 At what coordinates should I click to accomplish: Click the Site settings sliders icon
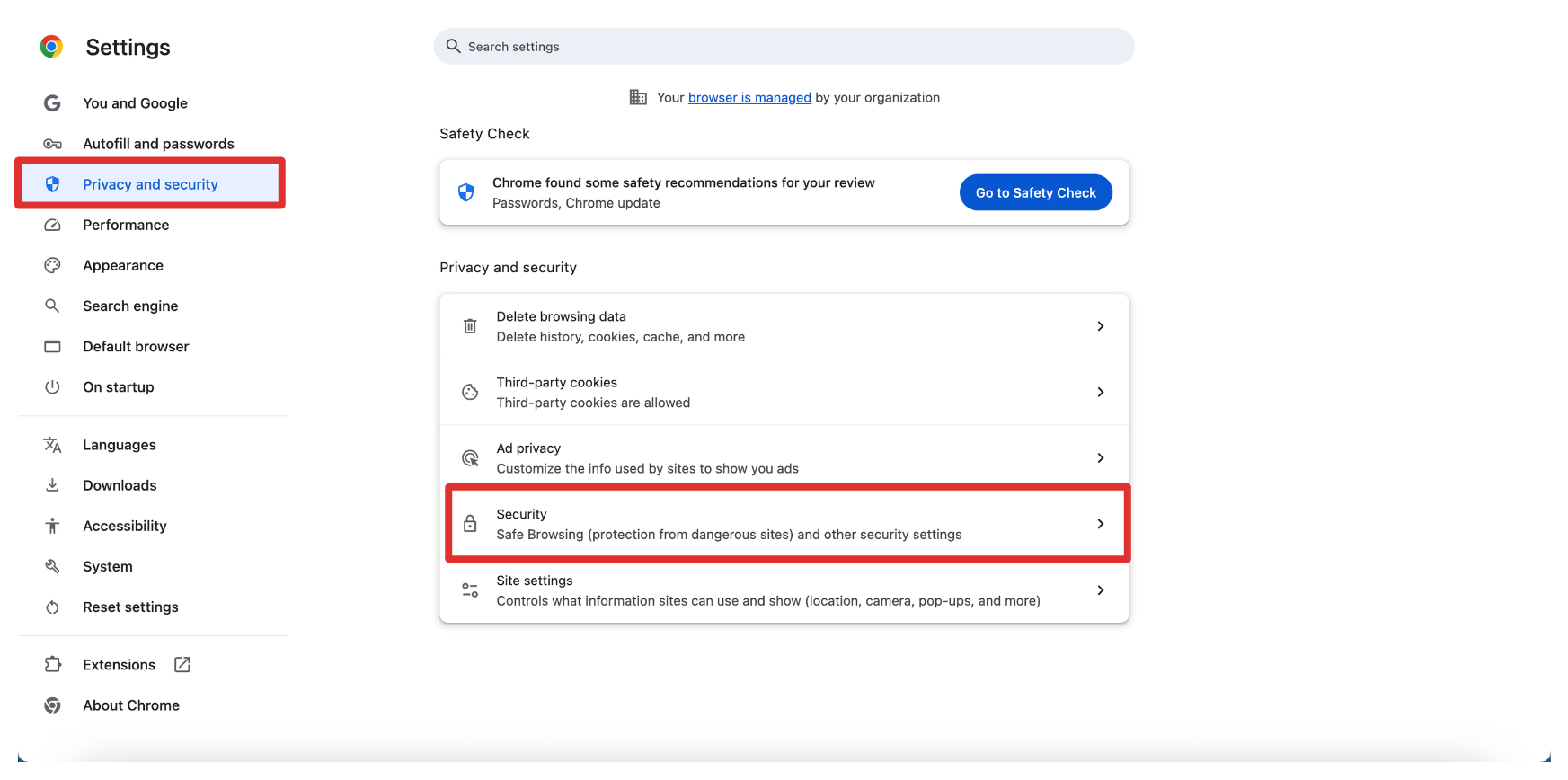coord(470,590)
